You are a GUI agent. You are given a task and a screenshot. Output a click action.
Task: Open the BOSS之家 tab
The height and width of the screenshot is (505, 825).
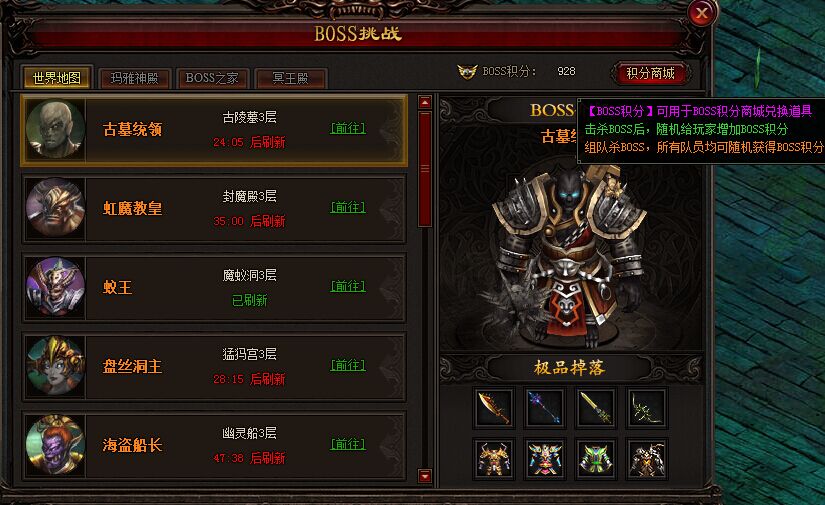pos(212,78)
